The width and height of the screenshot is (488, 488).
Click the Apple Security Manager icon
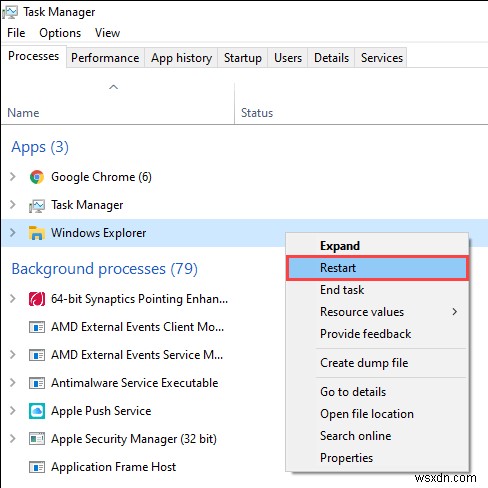point(37,439)
